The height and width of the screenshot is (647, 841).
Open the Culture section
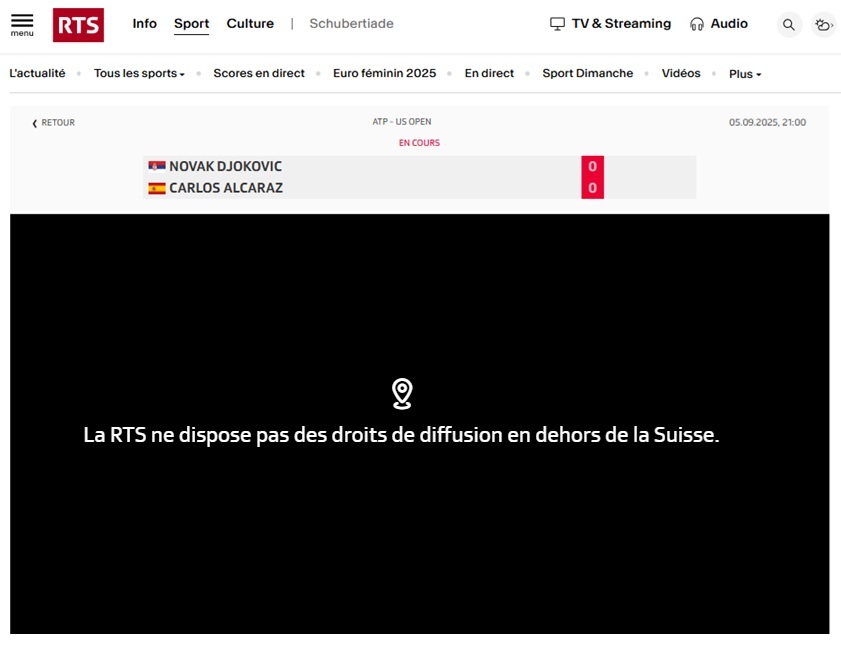tap(250, 24)
